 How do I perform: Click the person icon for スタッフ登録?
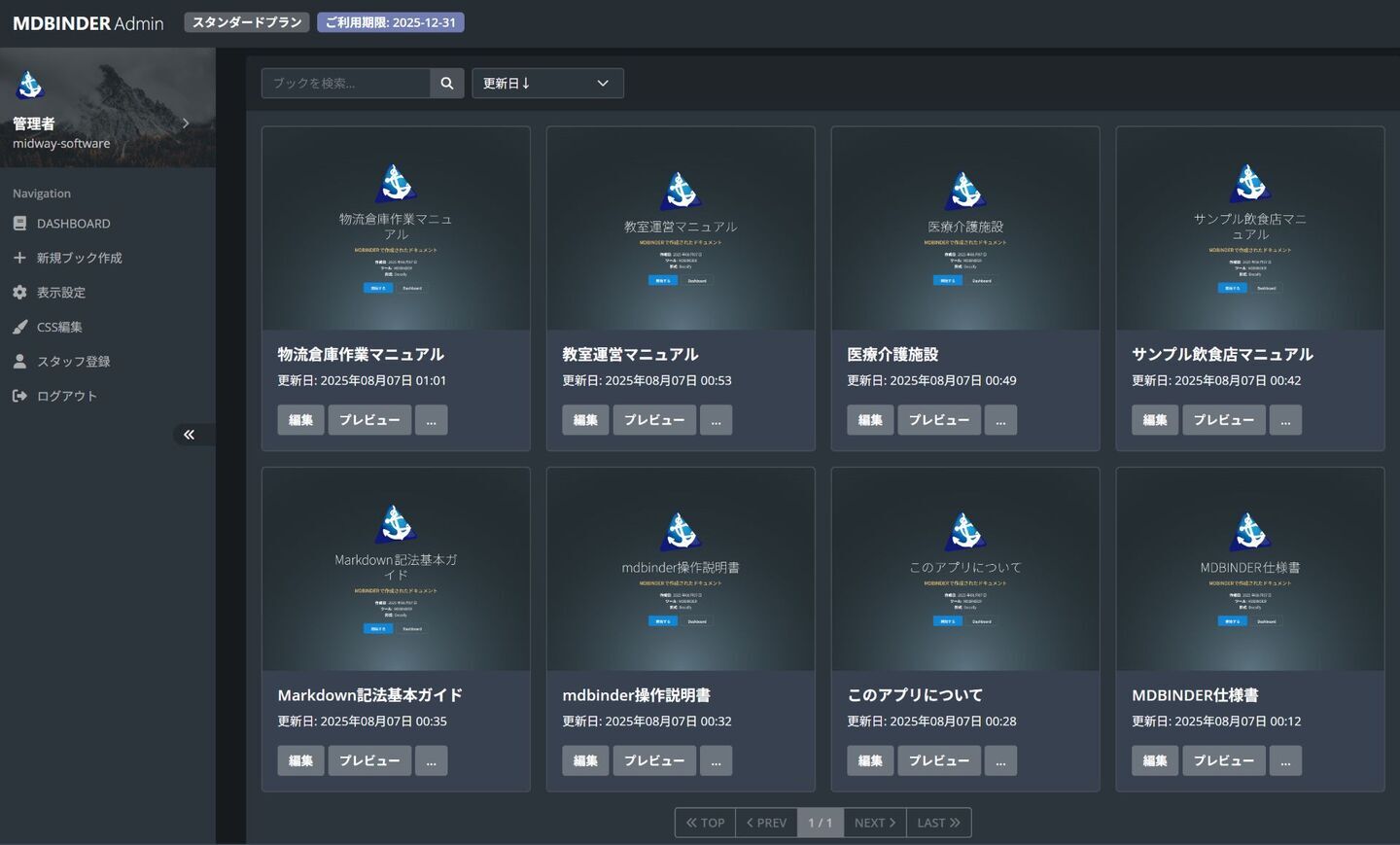point(19,362)
